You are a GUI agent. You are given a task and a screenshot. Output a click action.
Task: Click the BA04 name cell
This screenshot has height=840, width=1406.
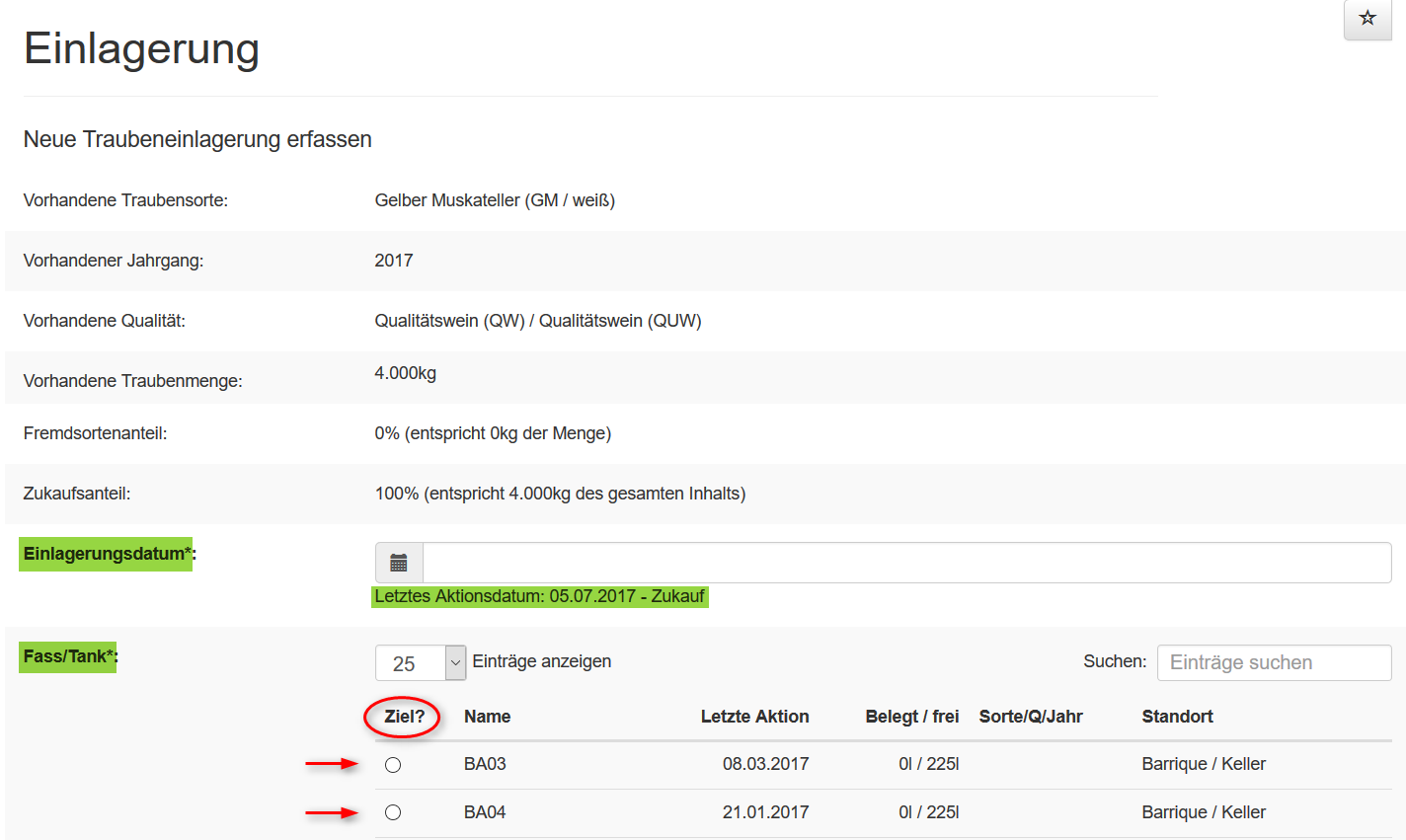click(x=485, y=812)
